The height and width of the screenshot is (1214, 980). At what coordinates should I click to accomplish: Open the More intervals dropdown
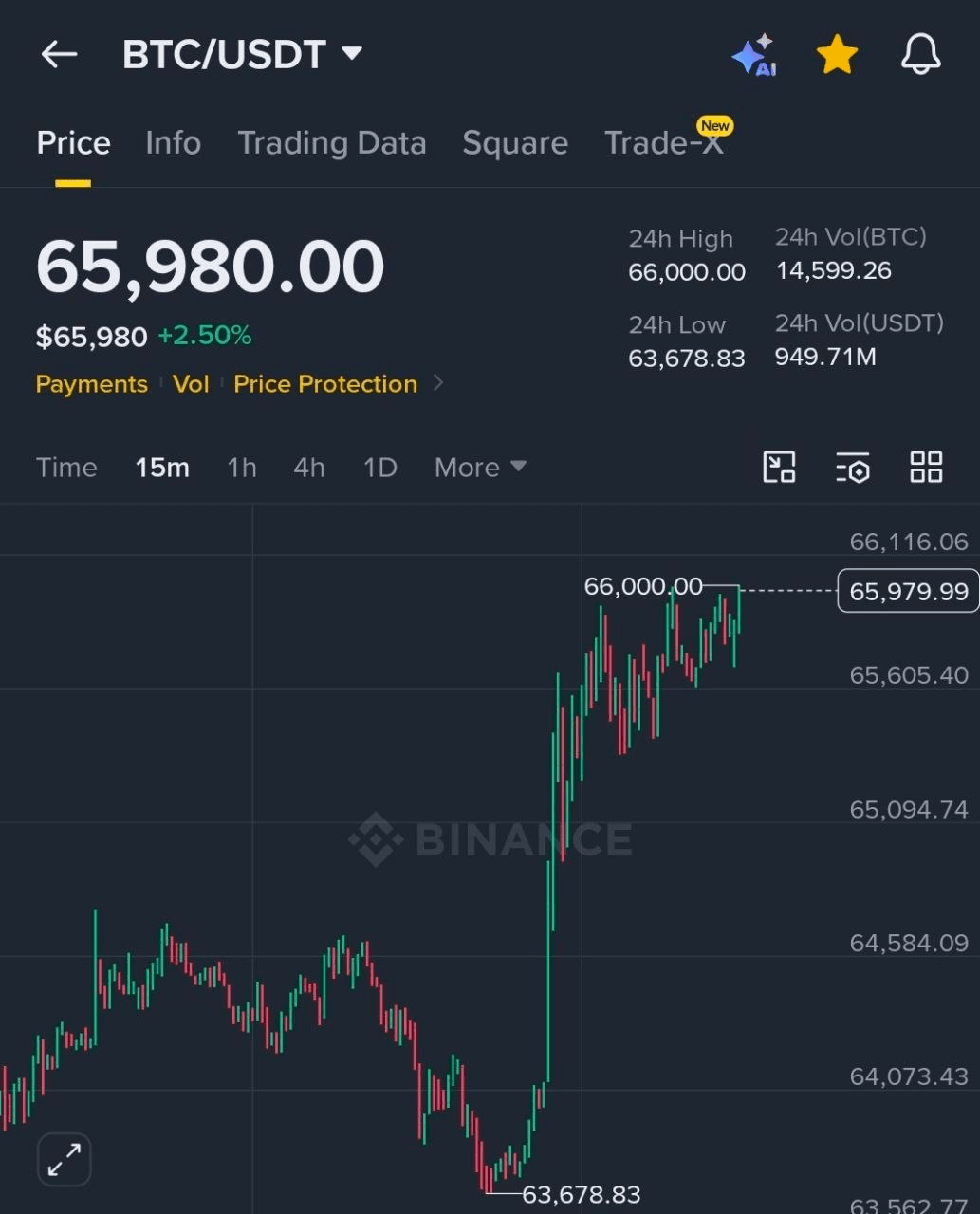tap(480, 468)
